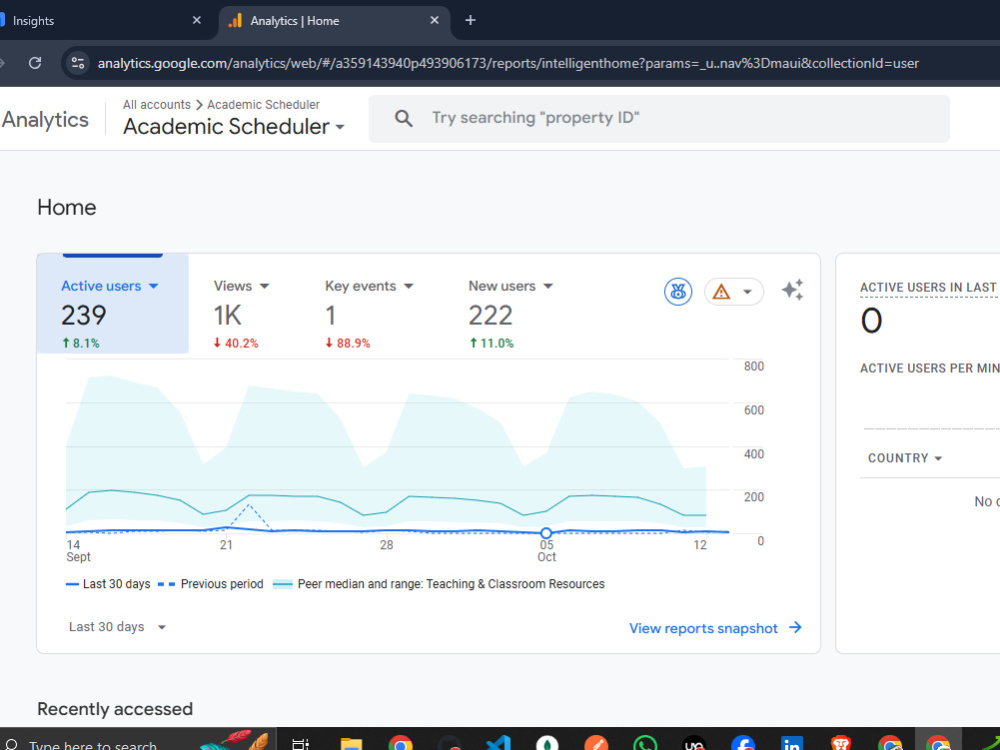Click the 40.2% decrease indicator
Image resolution: width=1000 pixels, height=750 pixels.
(x=236, y=343)
